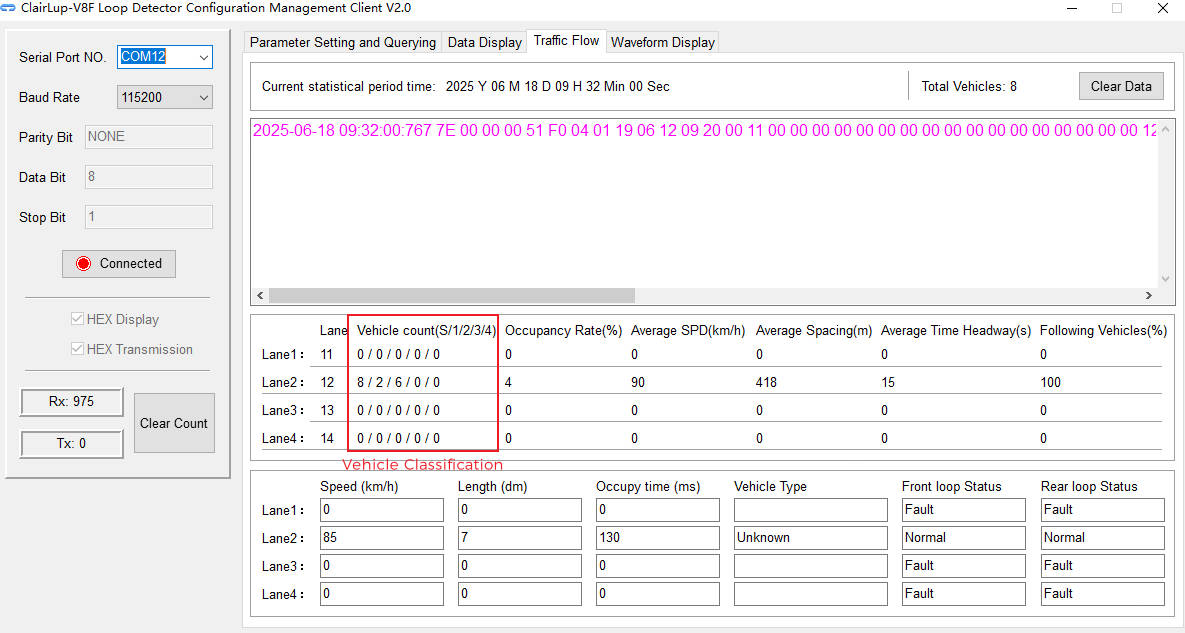This screenshot has height=633, width=1185.
Task: Click the Lane2 Speed field showing 85
Action: (382, 538)
